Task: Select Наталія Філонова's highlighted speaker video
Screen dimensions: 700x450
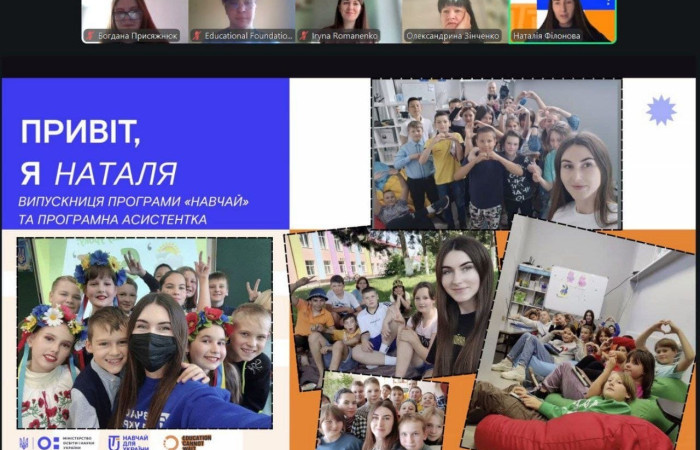Action: click(x=562, y=15)
